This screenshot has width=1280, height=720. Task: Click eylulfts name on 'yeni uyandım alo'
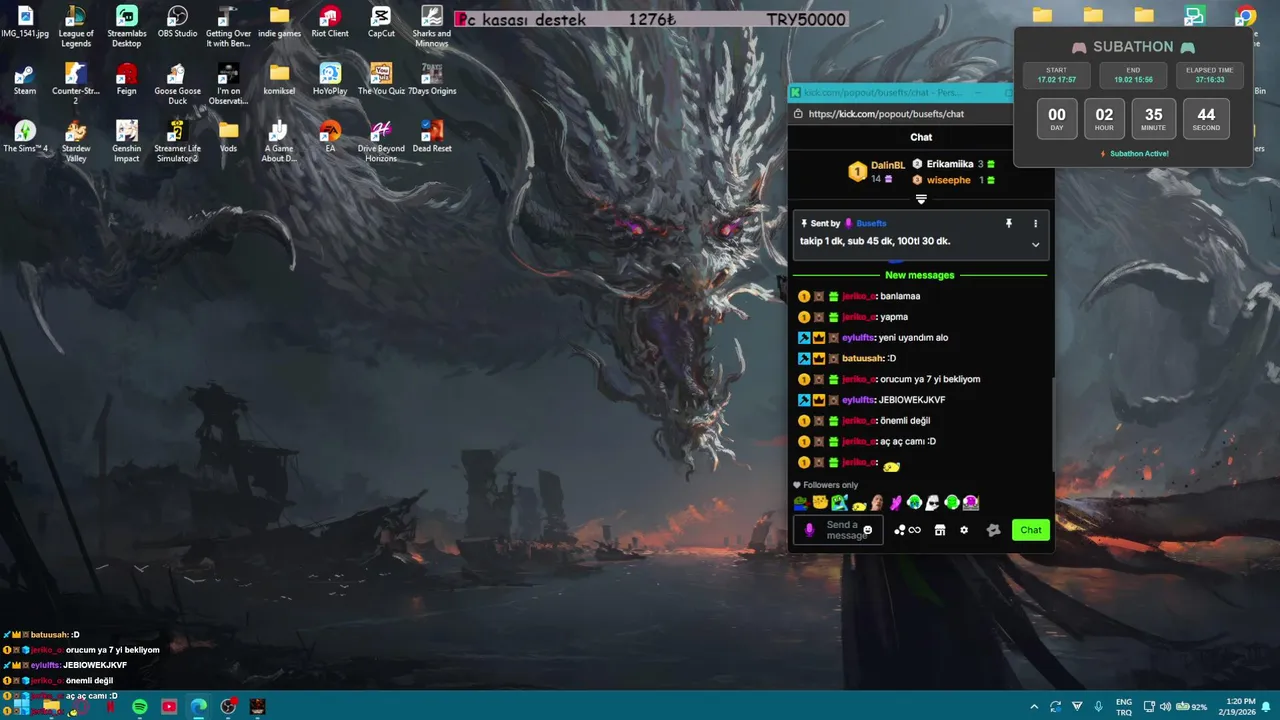859,338
